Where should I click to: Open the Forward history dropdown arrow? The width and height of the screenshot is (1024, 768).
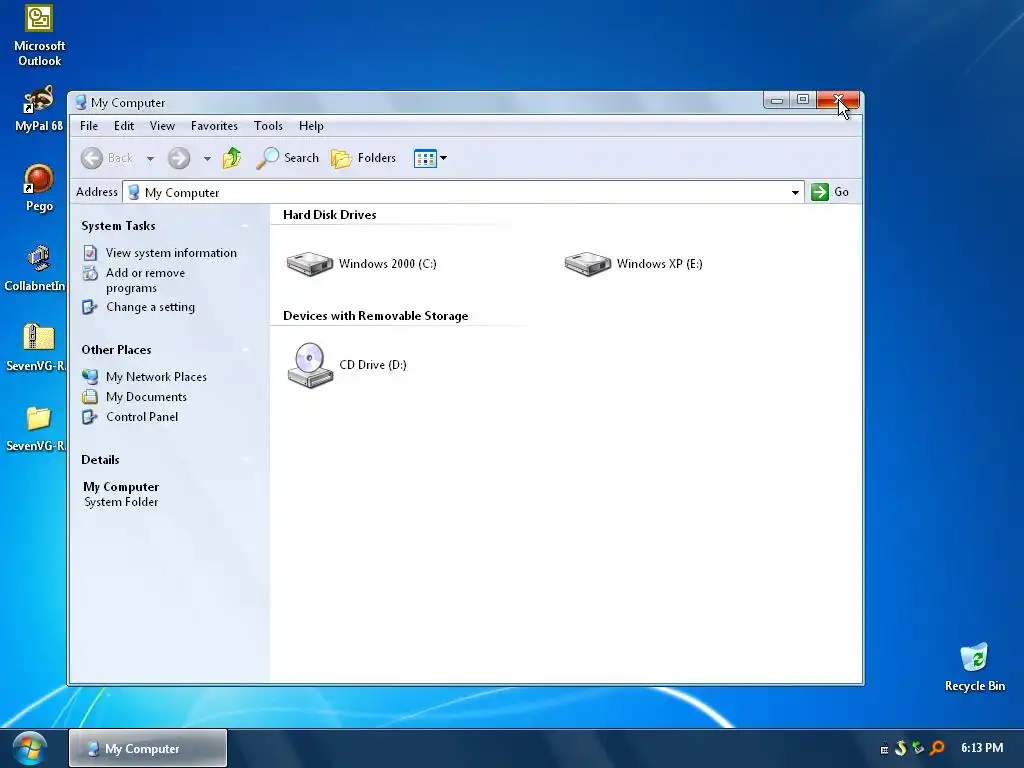(x=207, y=159)
